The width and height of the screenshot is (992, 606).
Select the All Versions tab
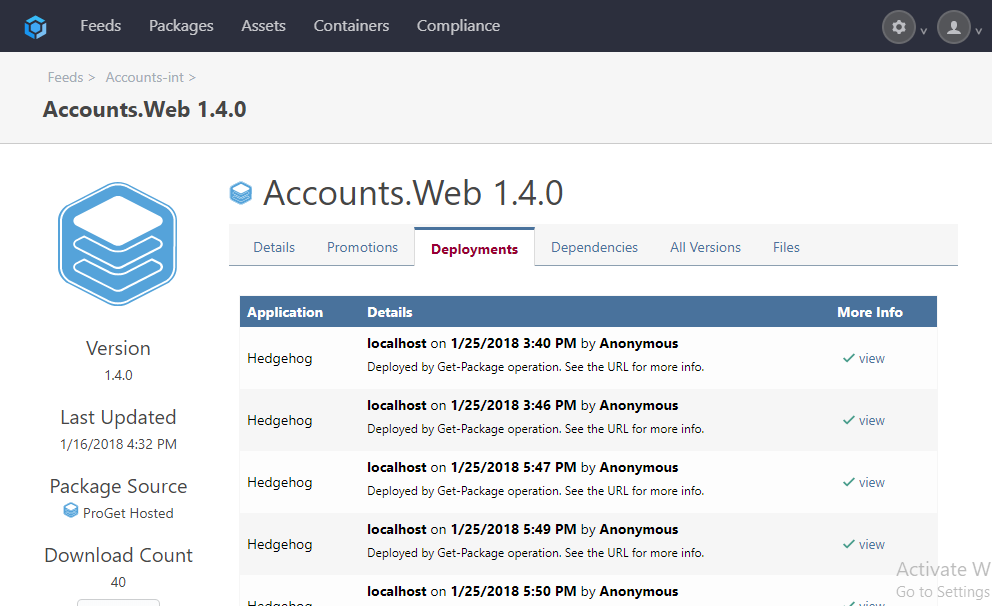705,247
